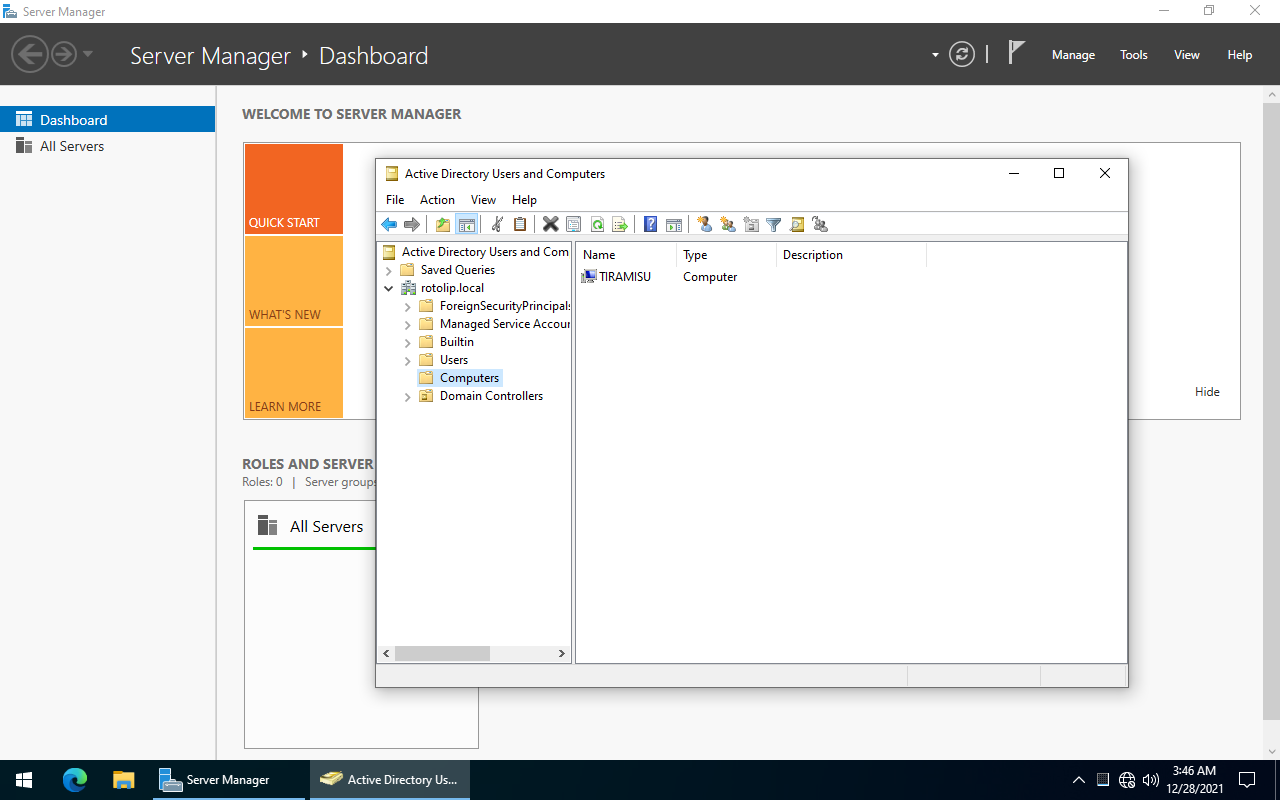Create a new organizational unit from the toolbar
The image size is (1280, 800).
751,224
